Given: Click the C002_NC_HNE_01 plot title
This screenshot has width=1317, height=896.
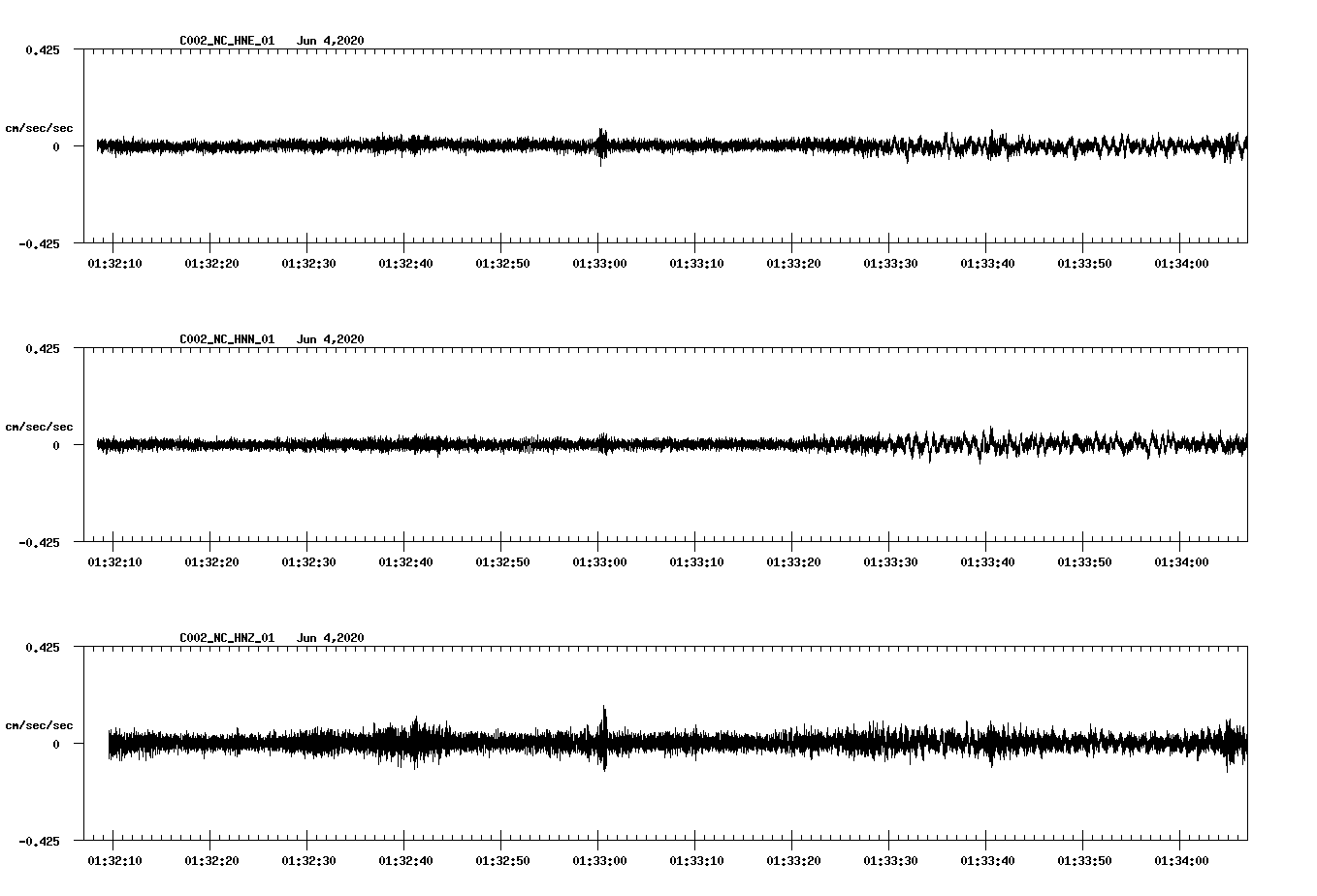Looking at the screenshot, I should pyautogui.click(x=227, y=41).
